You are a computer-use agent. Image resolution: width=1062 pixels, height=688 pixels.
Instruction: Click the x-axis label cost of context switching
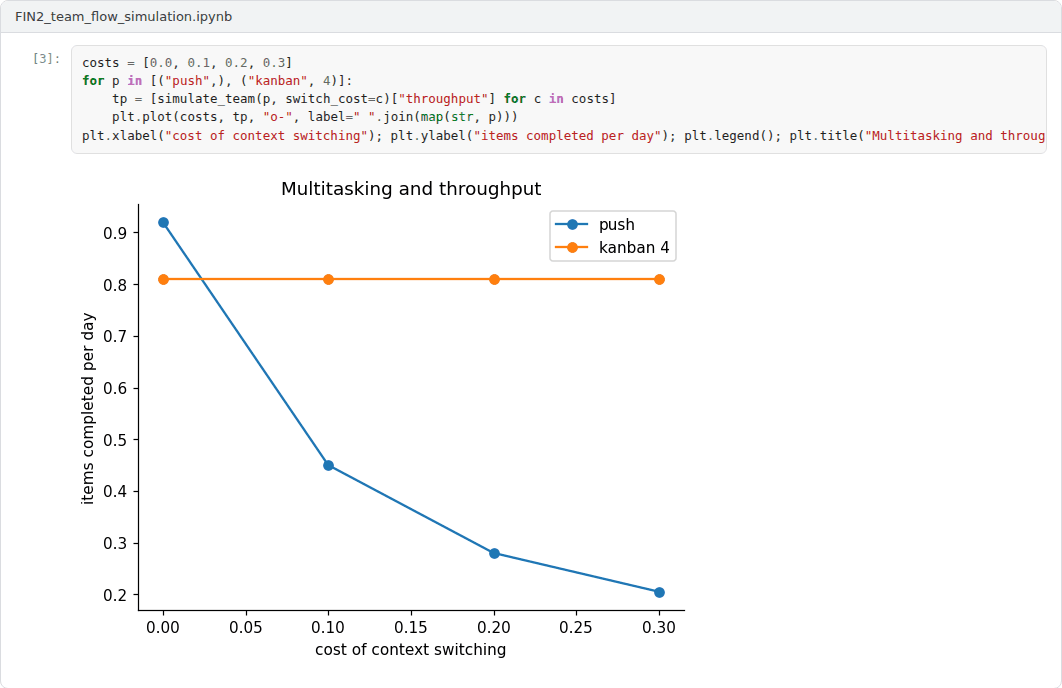click(410, 649)
